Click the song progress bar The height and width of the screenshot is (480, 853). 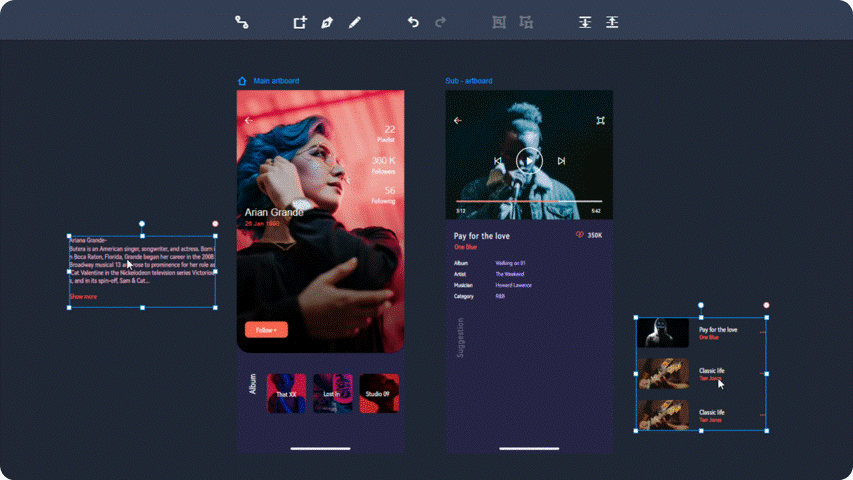529,201
